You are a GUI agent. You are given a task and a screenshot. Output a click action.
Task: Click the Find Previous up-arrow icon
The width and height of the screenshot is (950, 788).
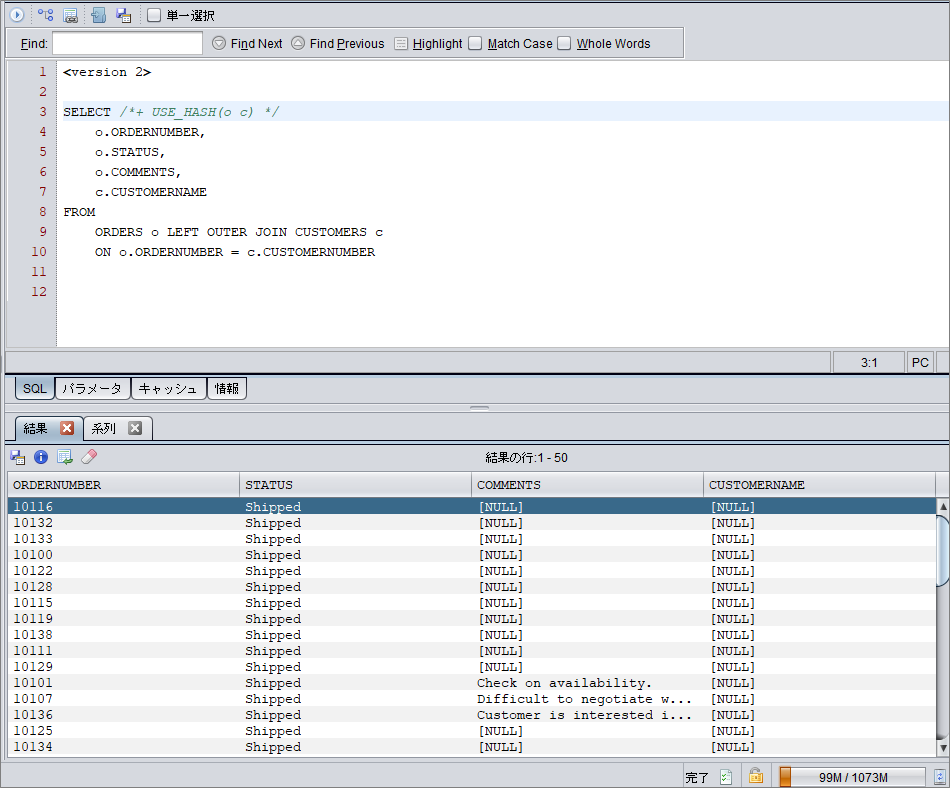pos(297,44)
